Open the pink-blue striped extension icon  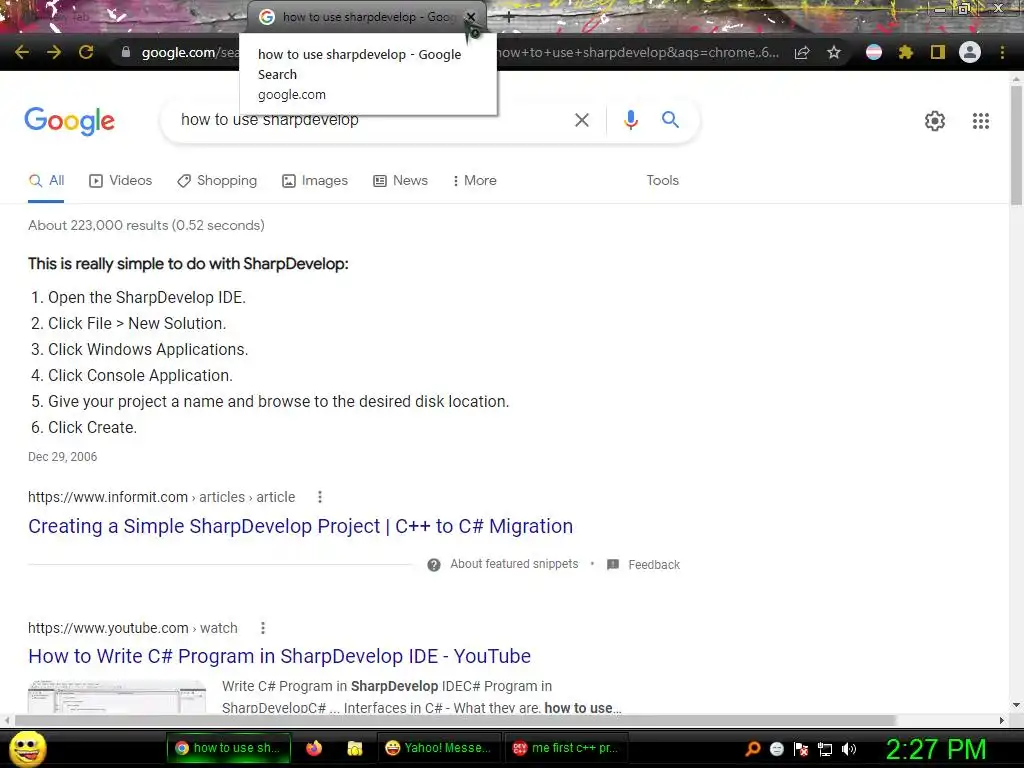tap(874, 52)
